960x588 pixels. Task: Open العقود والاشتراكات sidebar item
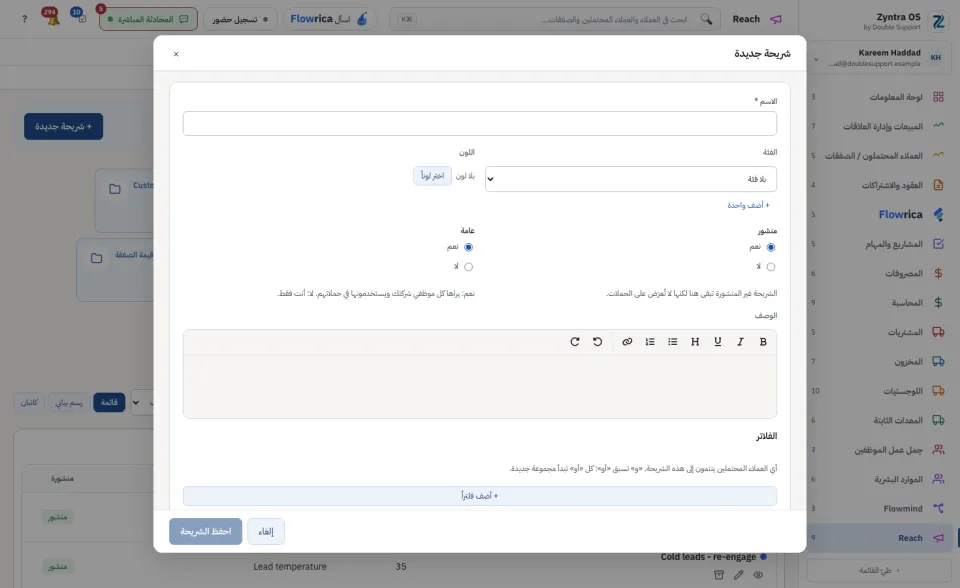(879, 185)
